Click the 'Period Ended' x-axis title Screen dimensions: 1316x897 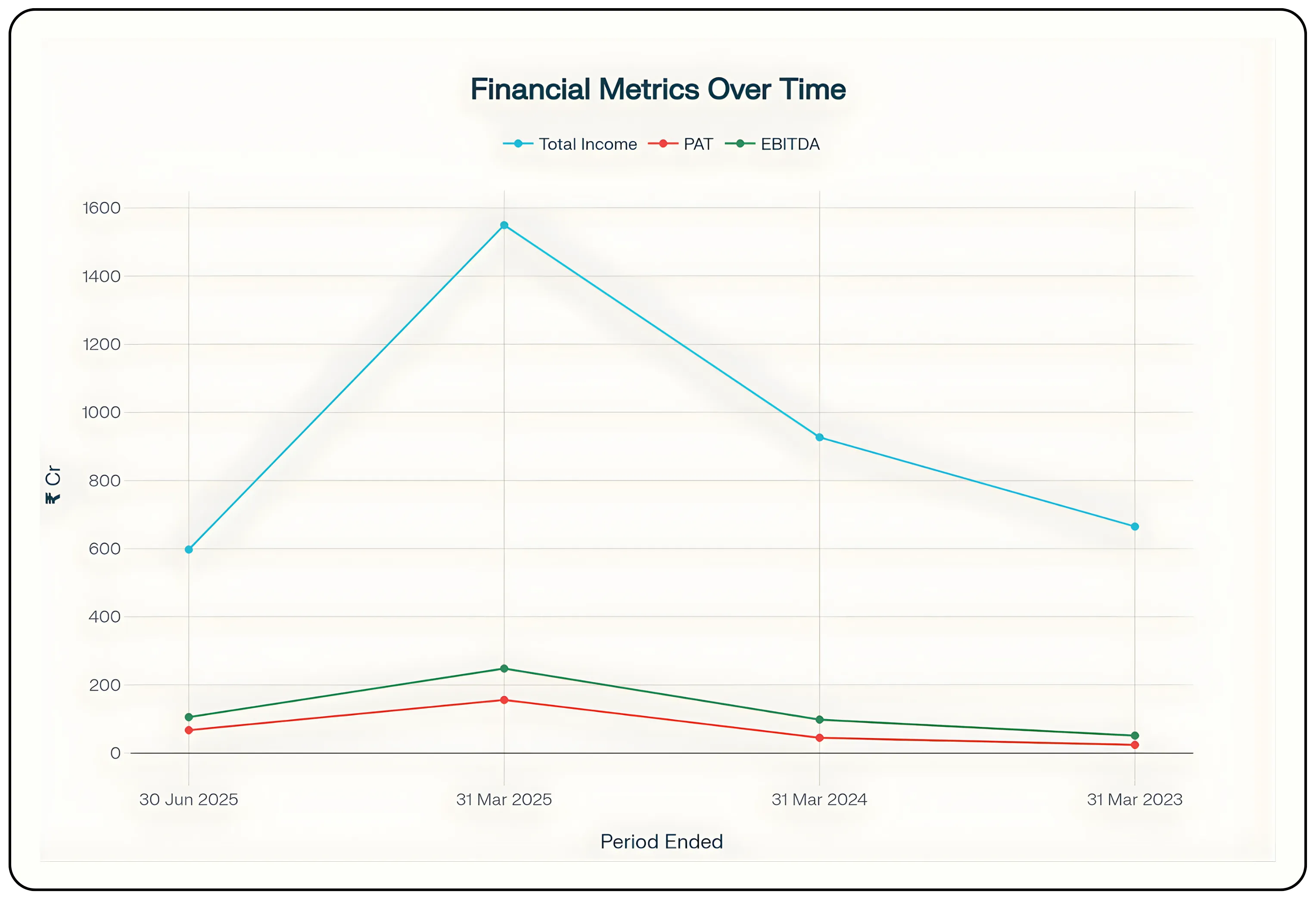point(661,841)
